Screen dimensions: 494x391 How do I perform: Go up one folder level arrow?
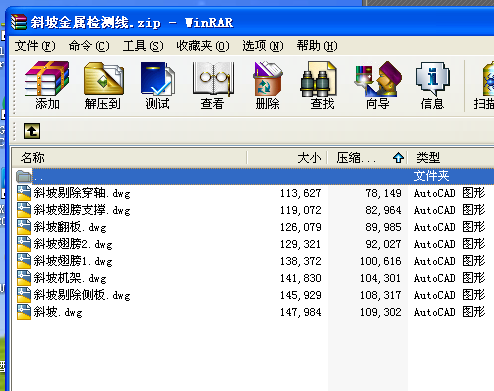[x=32, y=131]
